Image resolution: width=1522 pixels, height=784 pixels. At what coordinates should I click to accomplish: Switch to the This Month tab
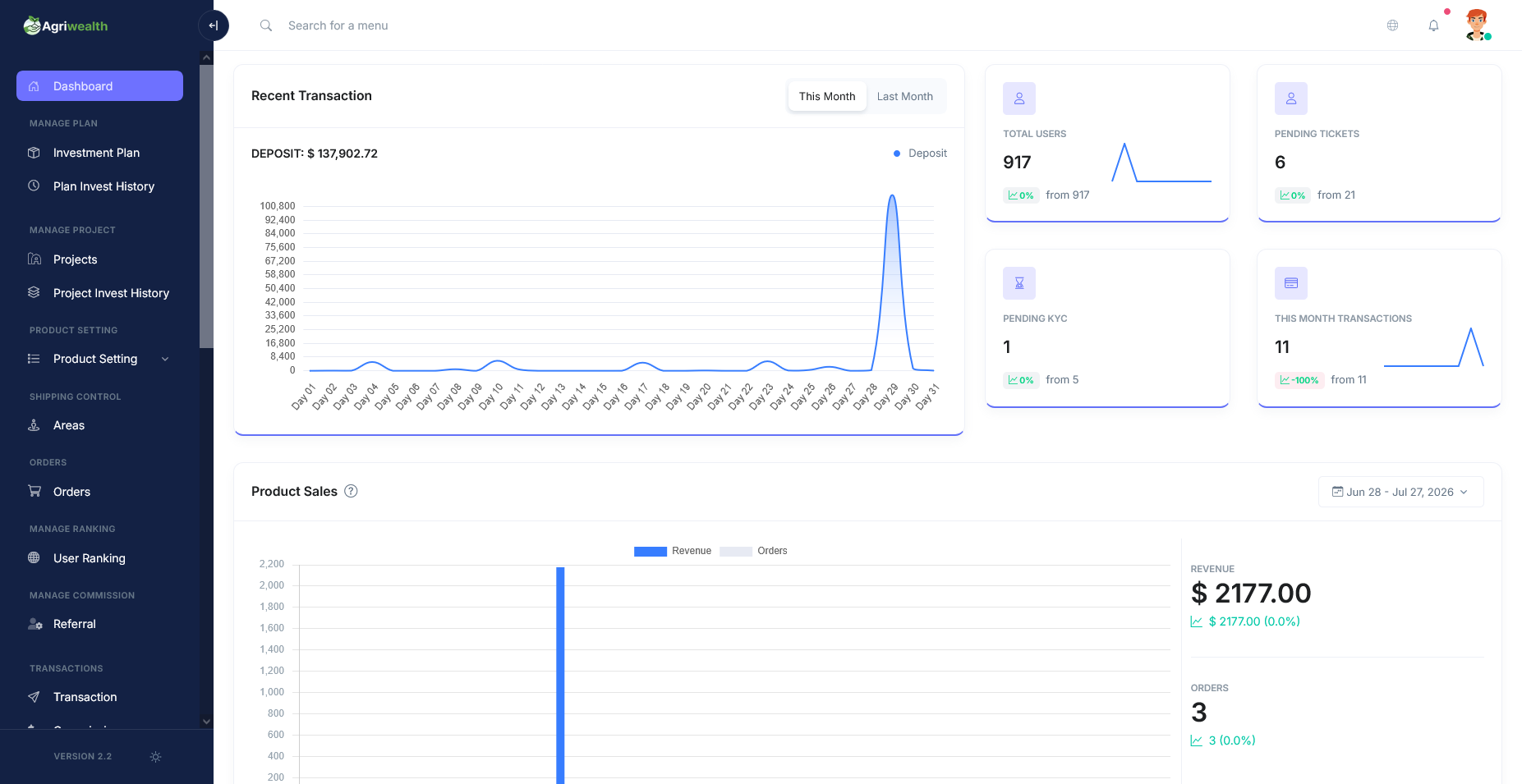pos(827,96)
